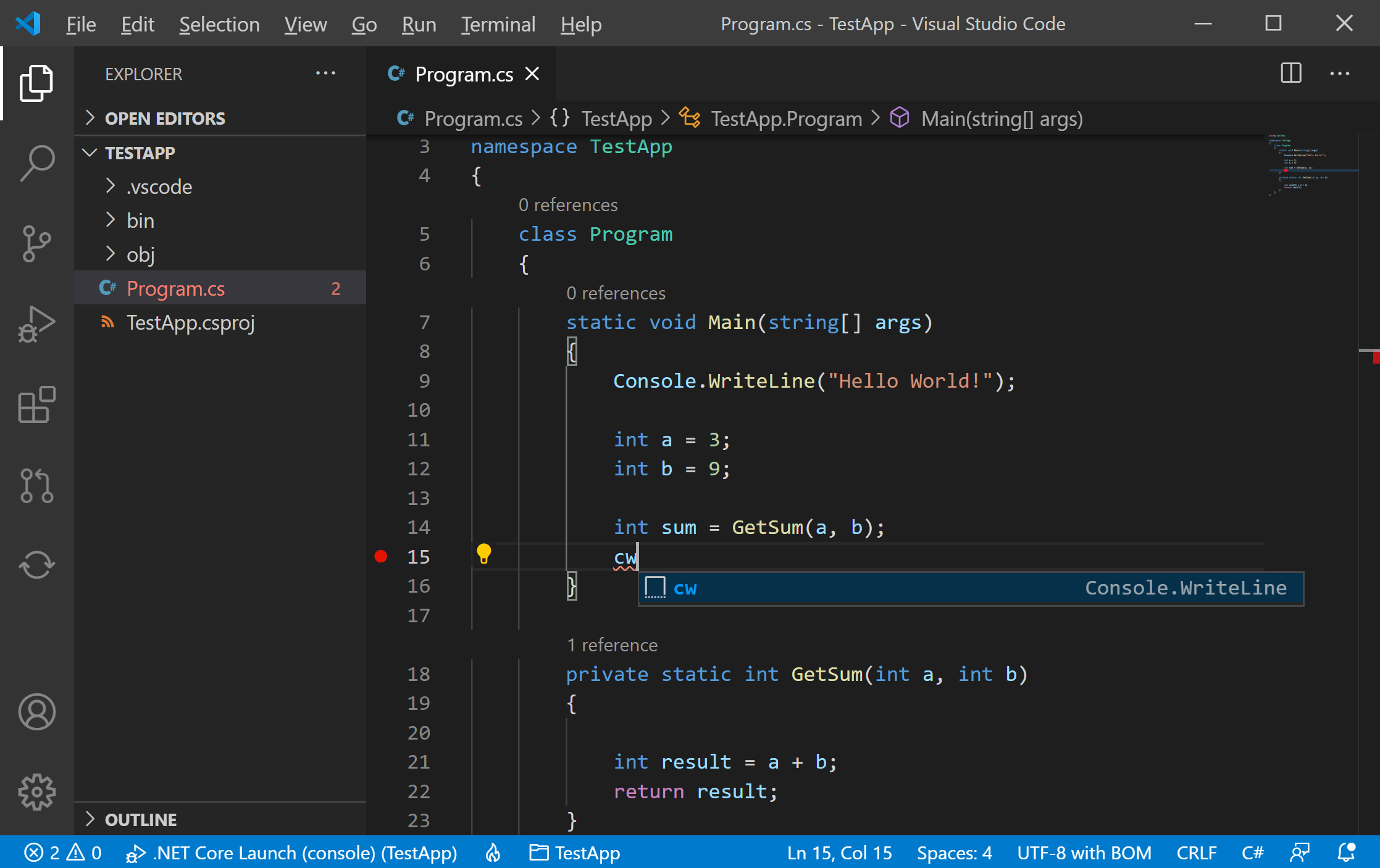Open TestApp.csproj in the explorer

tap(190, 322)
